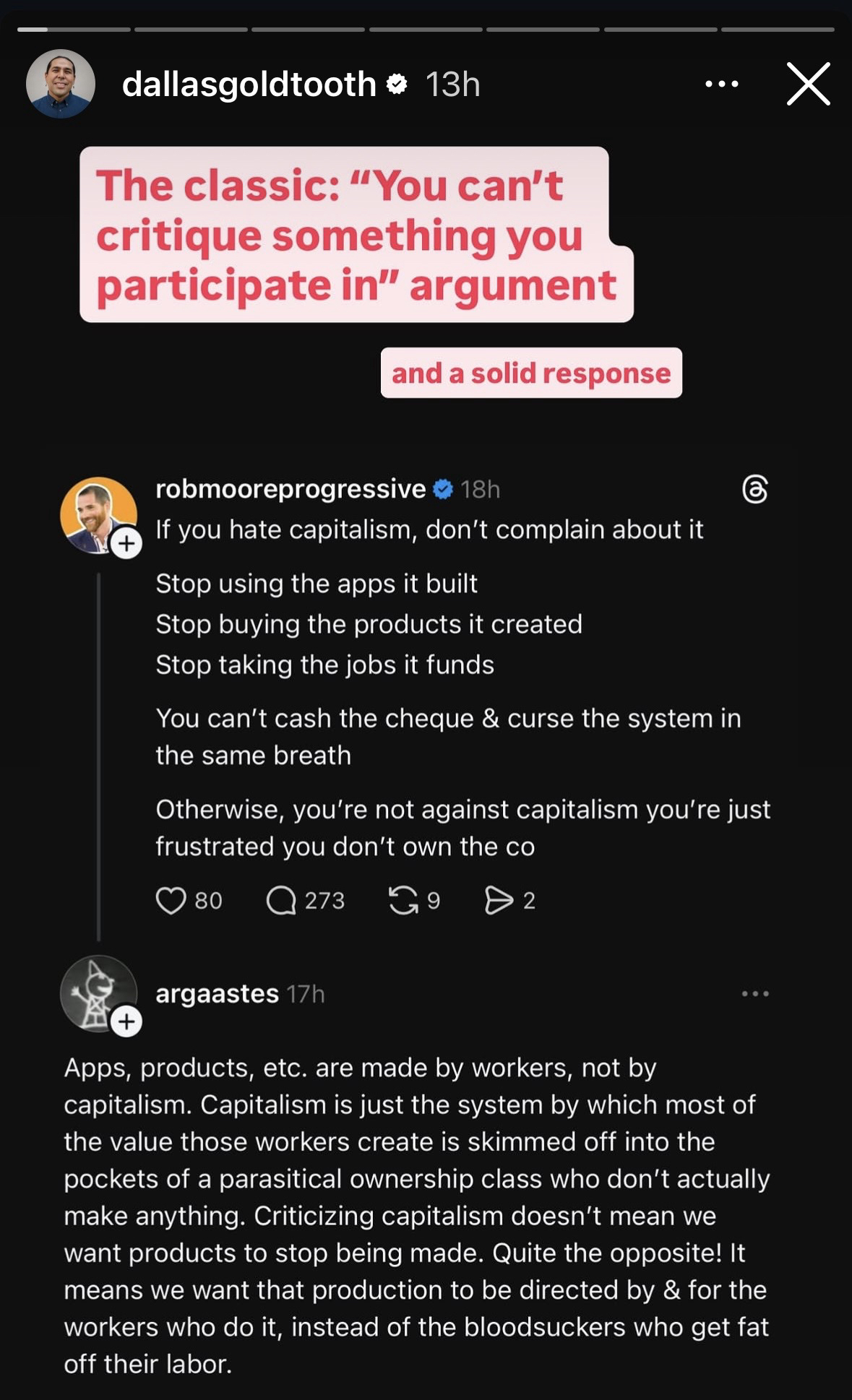The image size is (852, 1400).
Task: Close the story with the X
Action: [x=808, y=85]
